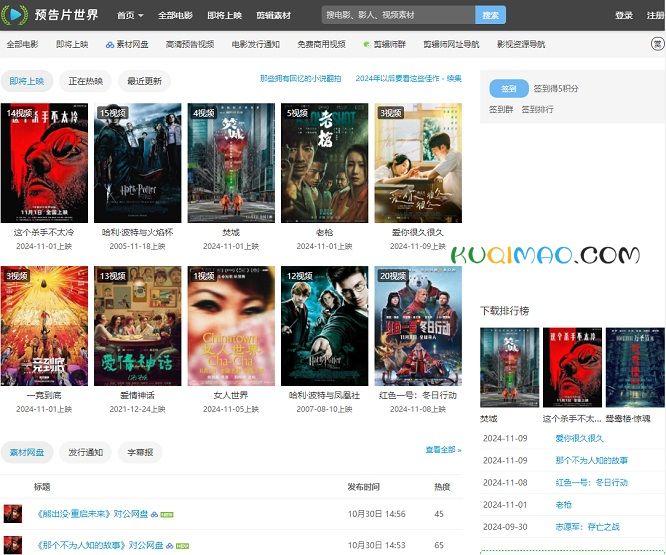The width and height of the screenshot is (666, 555).
Task: Open 爱你很久很久 in the date list
Action: point(579,438)
